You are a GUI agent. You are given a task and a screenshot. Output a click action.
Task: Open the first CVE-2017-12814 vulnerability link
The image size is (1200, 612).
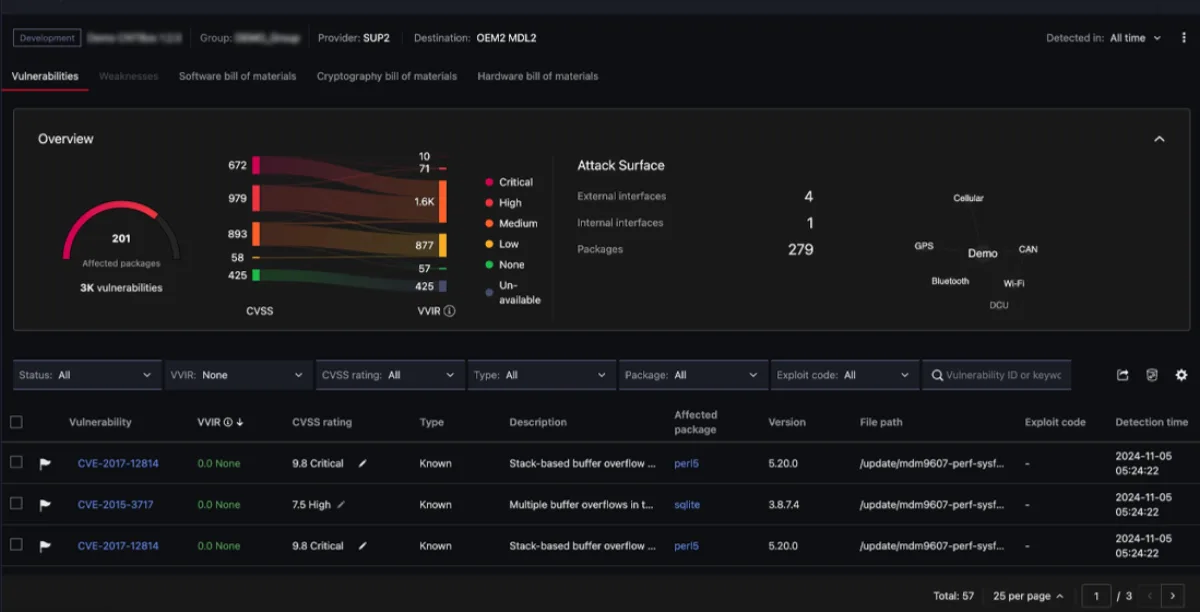[x=118, y=464]
